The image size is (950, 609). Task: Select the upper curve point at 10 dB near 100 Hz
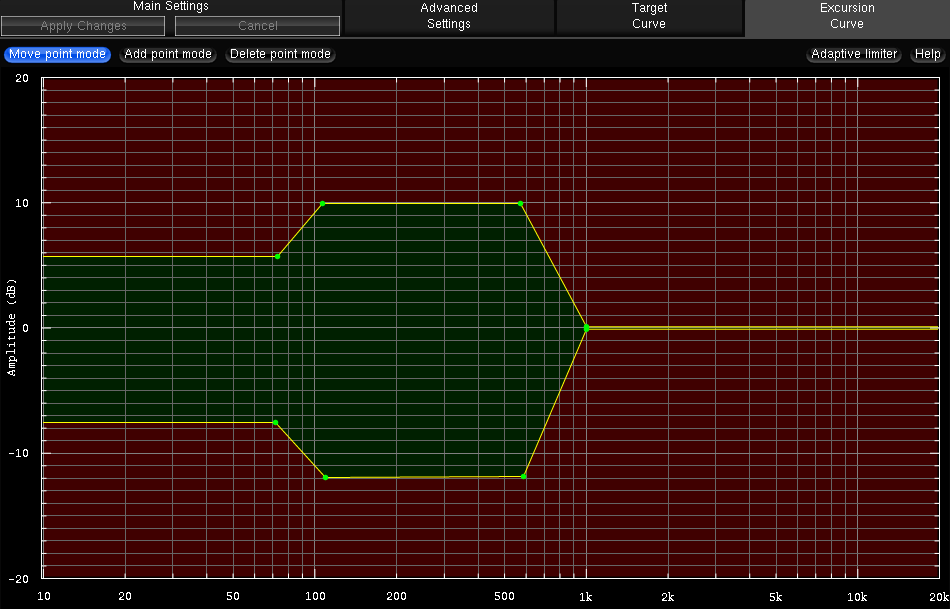pyautogui.click(x=322, y=204)
